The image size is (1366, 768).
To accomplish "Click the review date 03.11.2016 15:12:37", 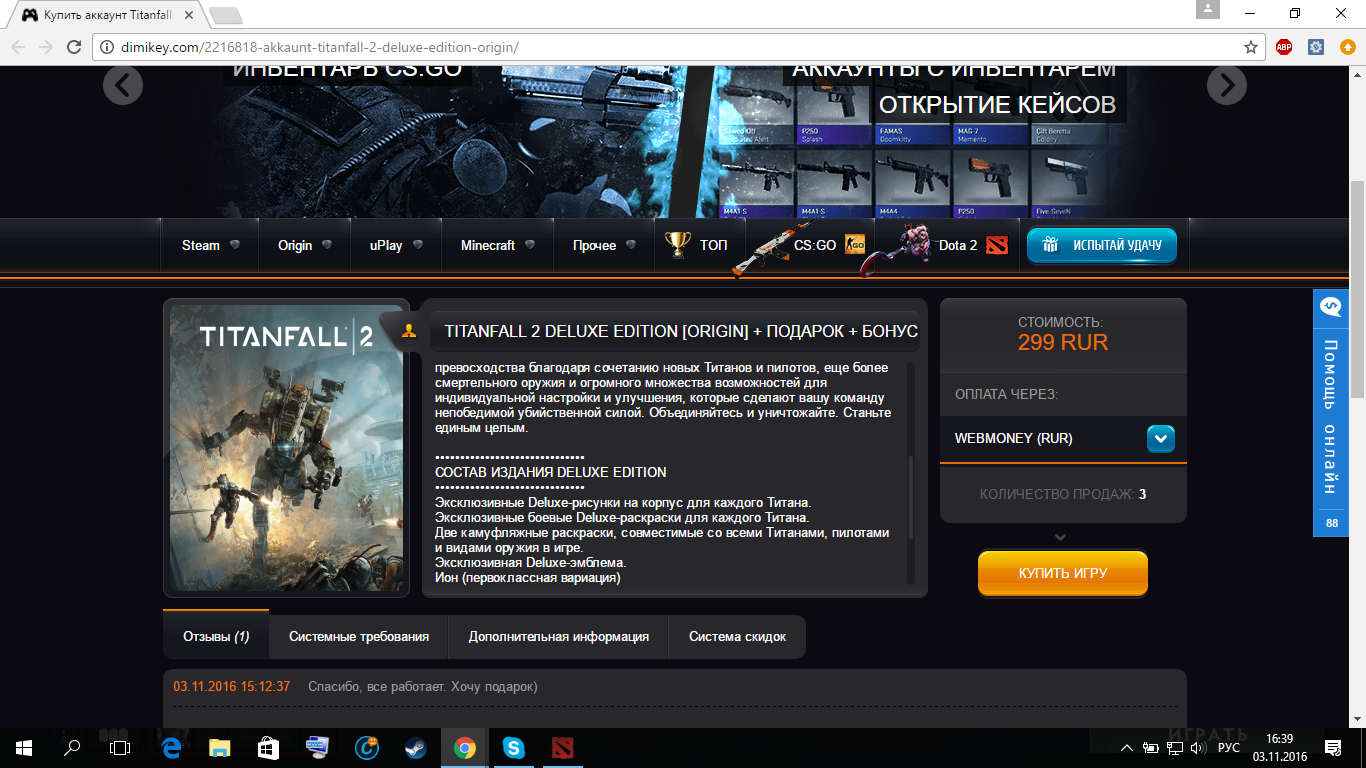I will 232,686.
